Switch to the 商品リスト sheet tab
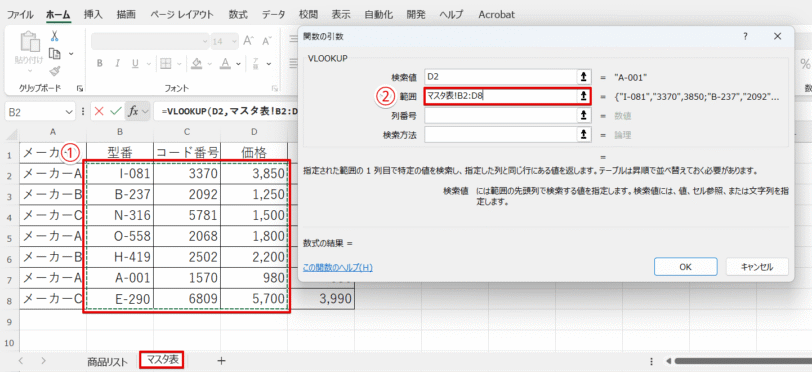Image resolution: width=812 pixels, height=372 pixels. pyautogui.click(x=107, y=362)
